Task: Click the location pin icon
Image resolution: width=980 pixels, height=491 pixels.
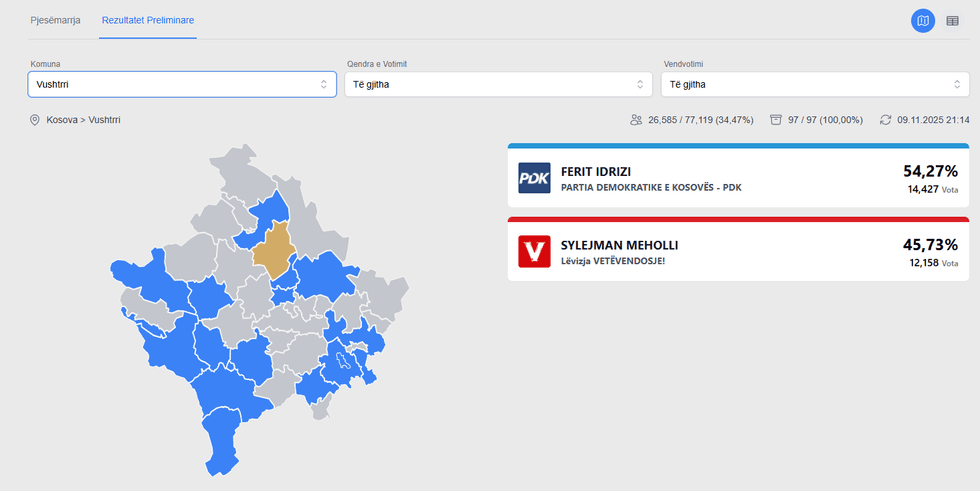Action: click(34, 120)
